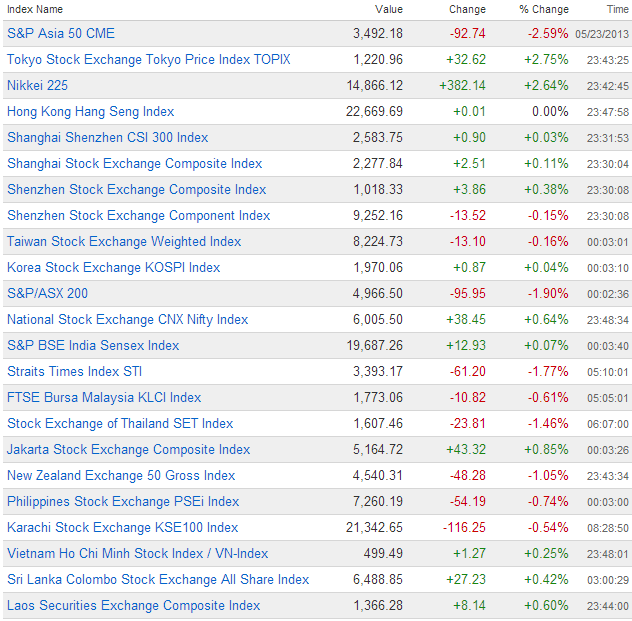This screenshot has width=632, height=621.
Task: Select the value 3,492.18
Action: (378, 33)
